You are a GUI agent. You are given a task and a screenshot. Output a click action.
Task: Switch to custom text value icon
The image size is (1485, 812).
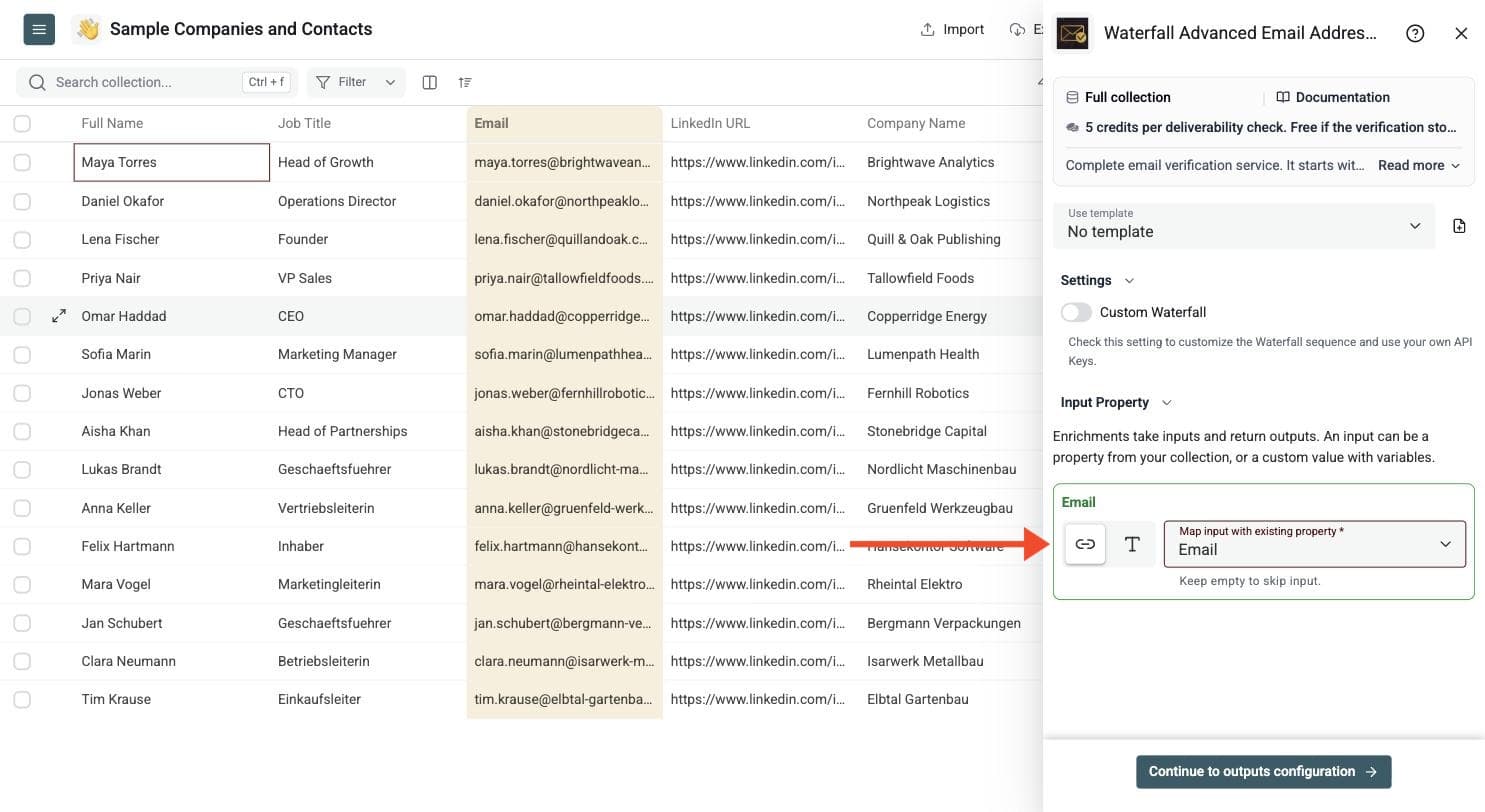pos(1132,544)
